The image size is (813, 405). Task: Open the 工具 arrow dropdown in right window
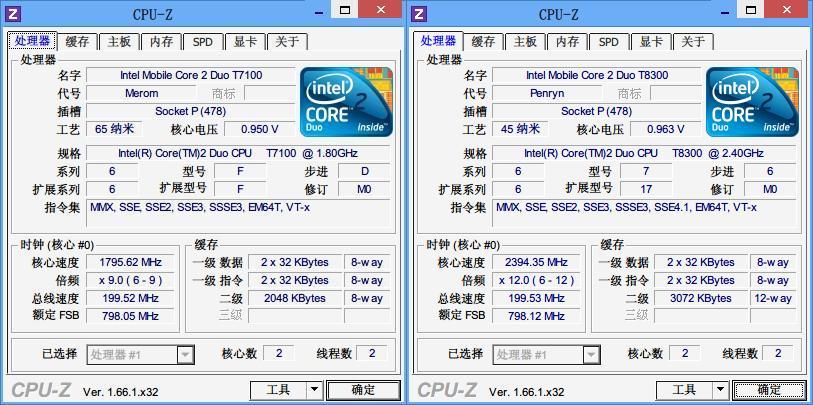click(721, 390)
